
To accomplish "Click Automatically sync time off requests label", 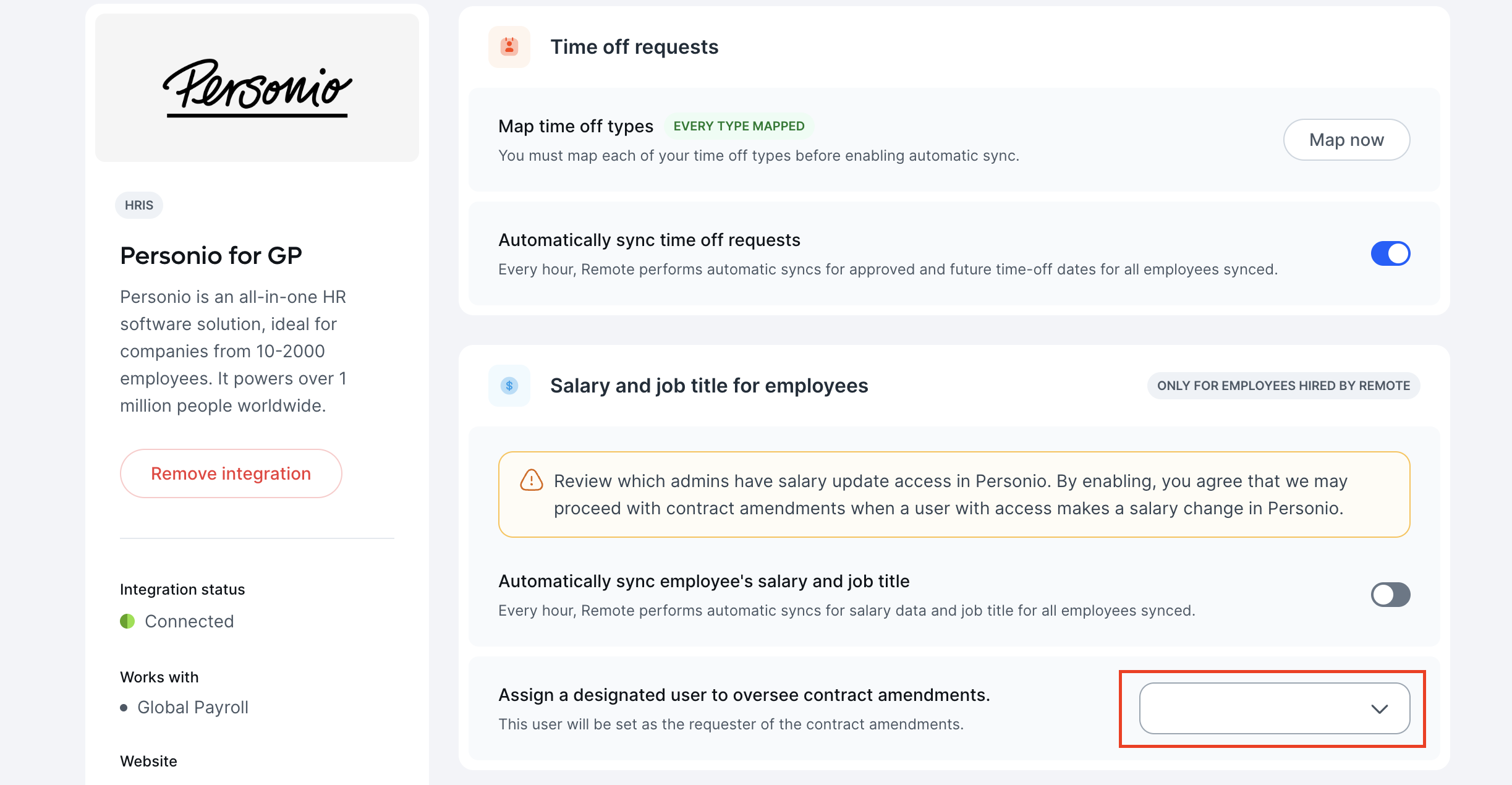I will [x=649, y=240].
